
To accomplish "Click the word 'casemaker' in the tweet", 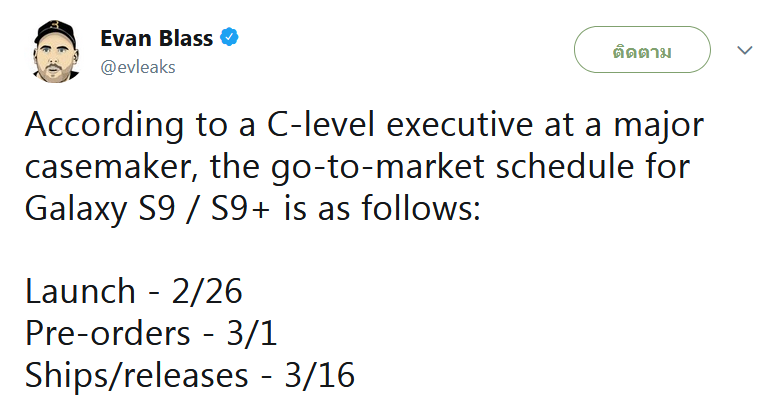I will pyautogui.click(x=108, y=167).
